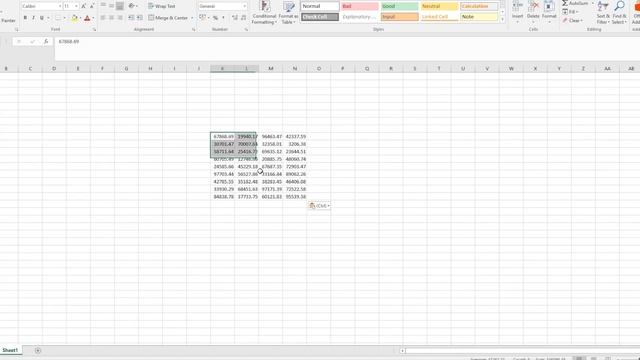
Task: Apply the yellow Fill Color bucket
Action: pos(74,18)
